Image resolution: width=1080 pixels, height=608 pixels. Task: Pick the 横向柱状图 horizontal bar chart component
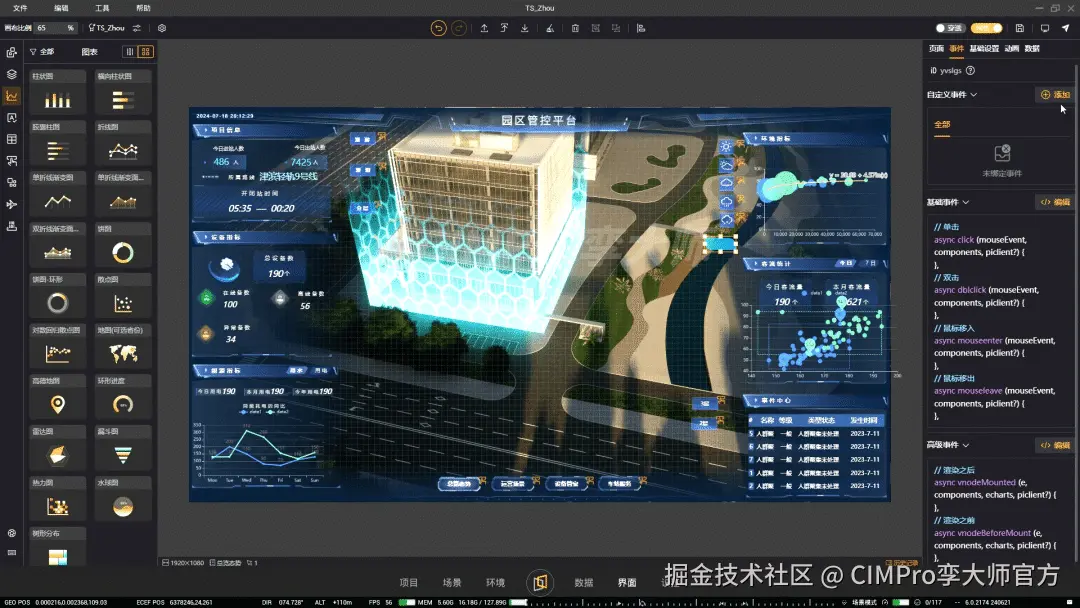pyautogui.click(x=123, y=94)
